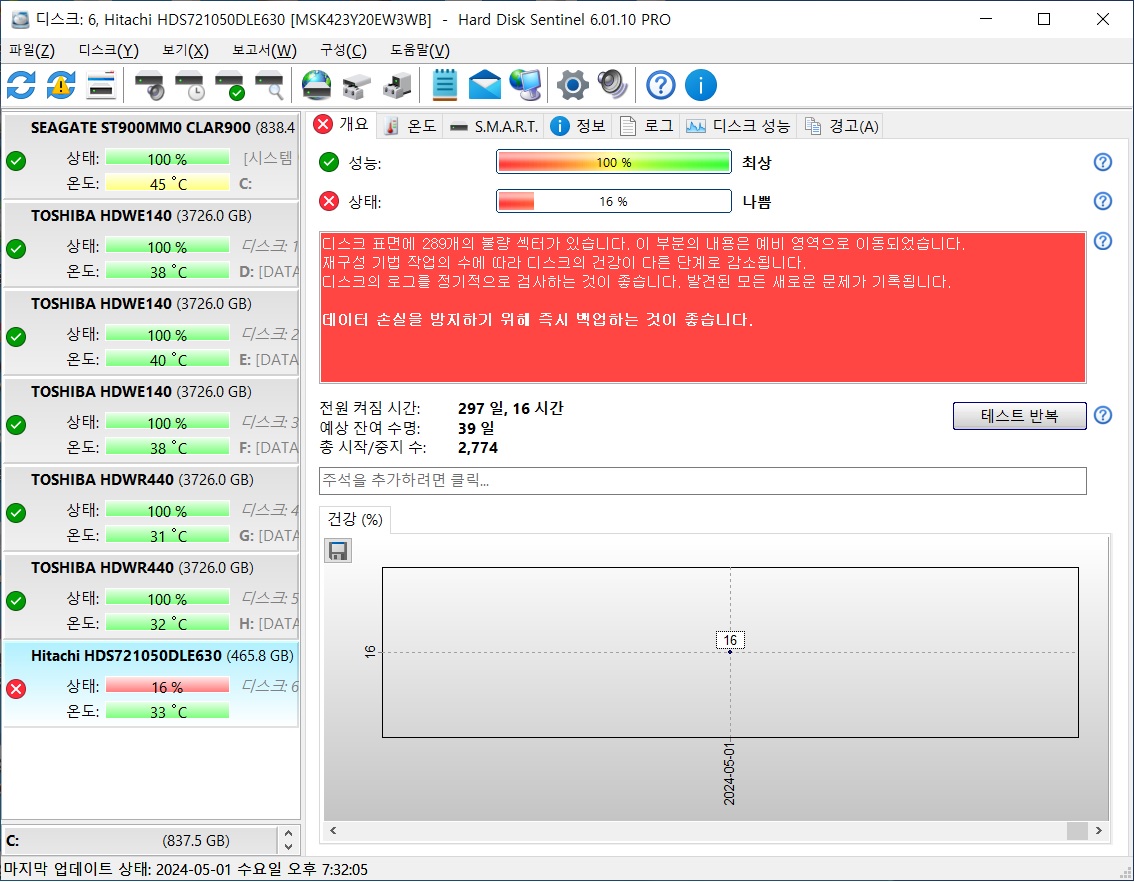Click the blue envelope email toolbar icon

click(x=484, y=85)
